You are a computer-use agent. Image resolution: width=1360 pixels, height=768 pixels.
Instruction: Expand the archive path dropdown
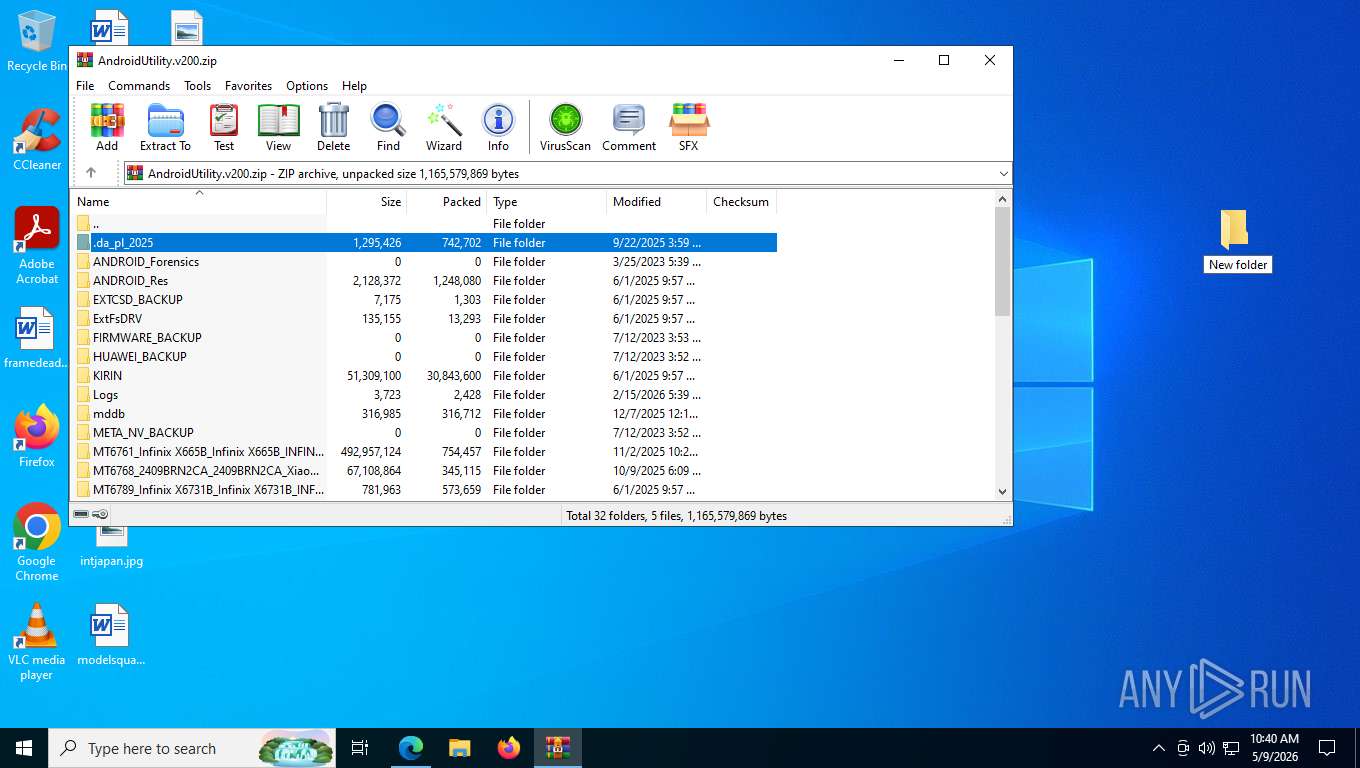pos(1003,173)
